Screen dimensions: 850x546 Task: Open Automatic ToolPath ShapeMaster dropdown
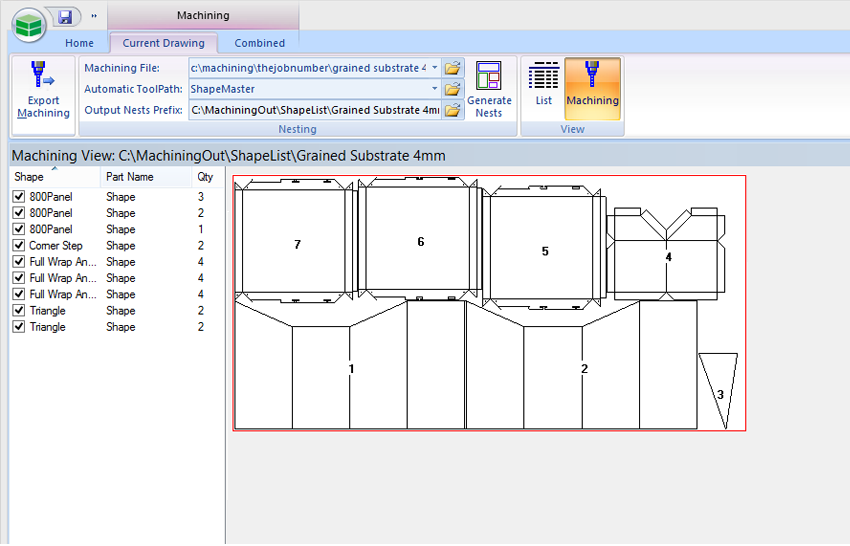pos(435,89)
